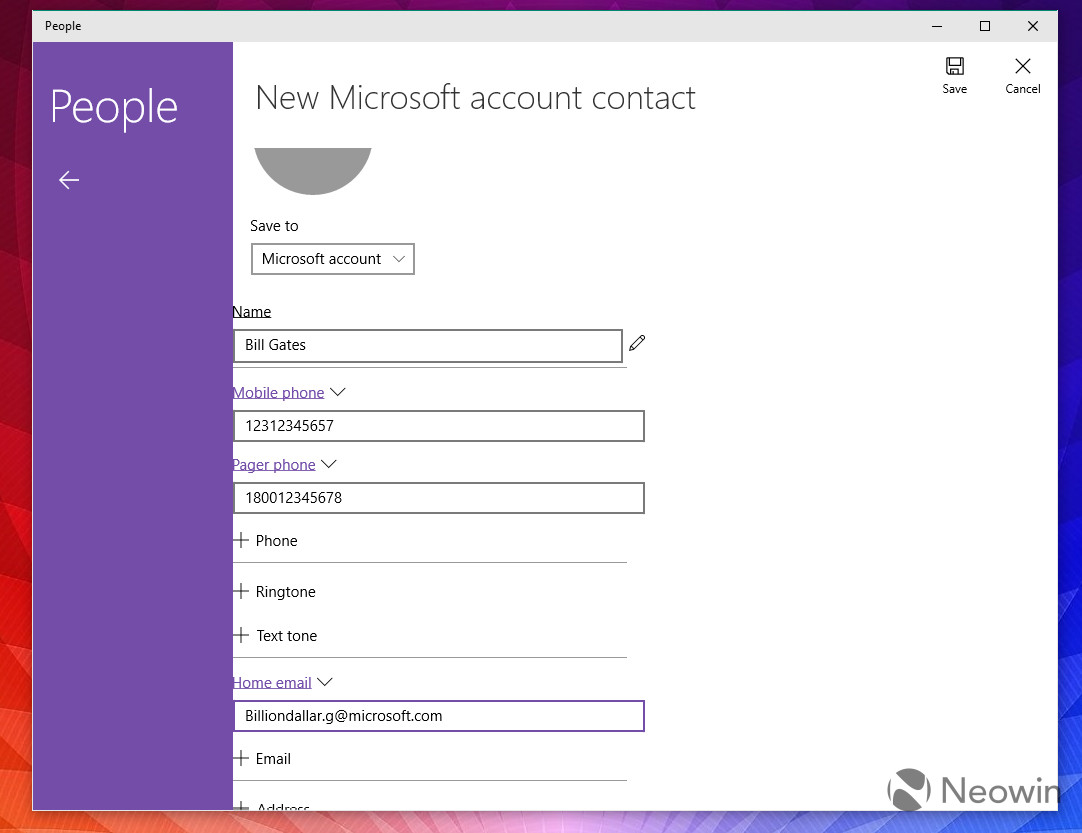The image size is (1082, 833).
Task: Edit name details with pencil icon
Action: coord(637,343)
